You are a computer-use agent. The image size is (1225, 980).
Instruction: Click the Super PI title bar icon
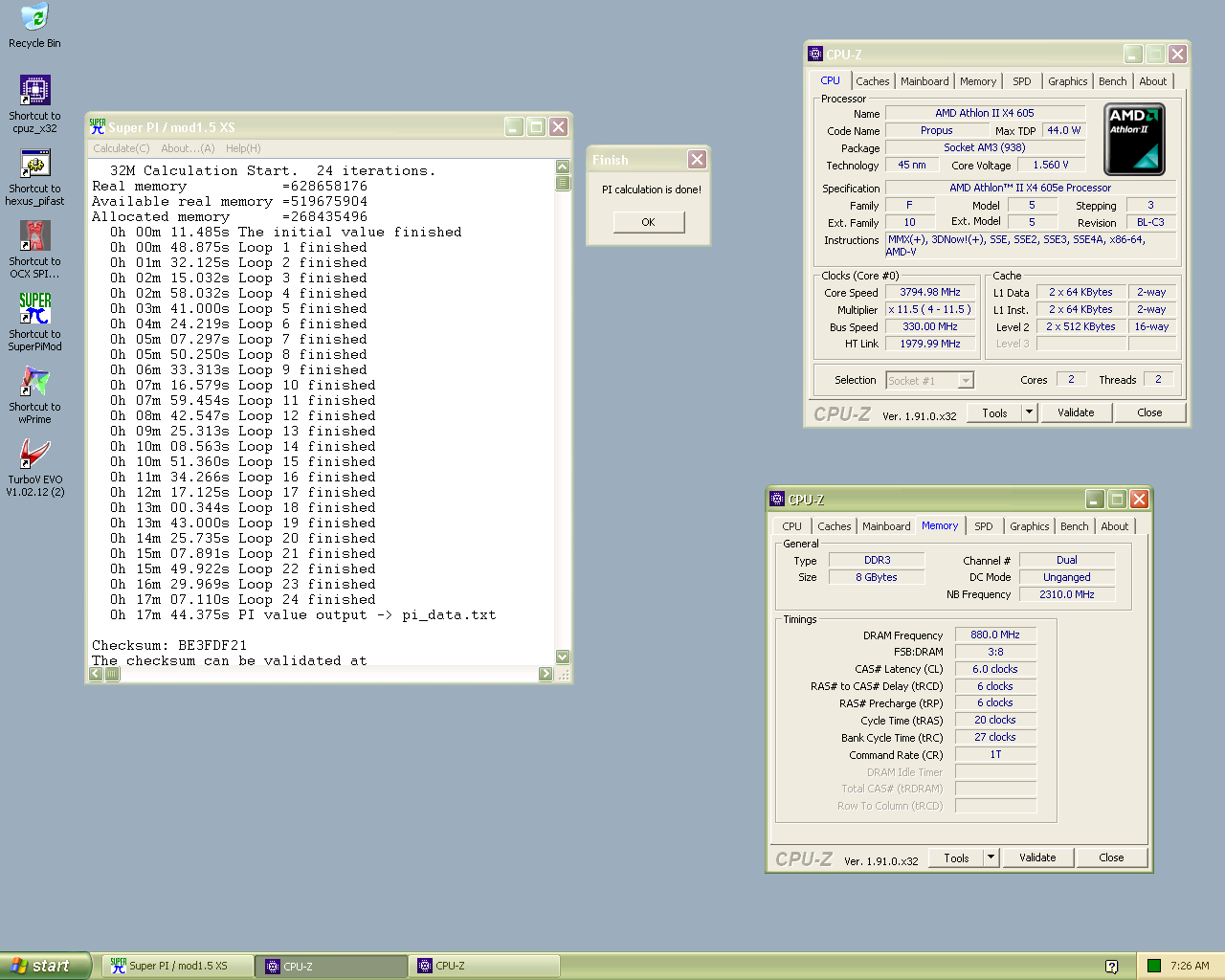(97, 125)
